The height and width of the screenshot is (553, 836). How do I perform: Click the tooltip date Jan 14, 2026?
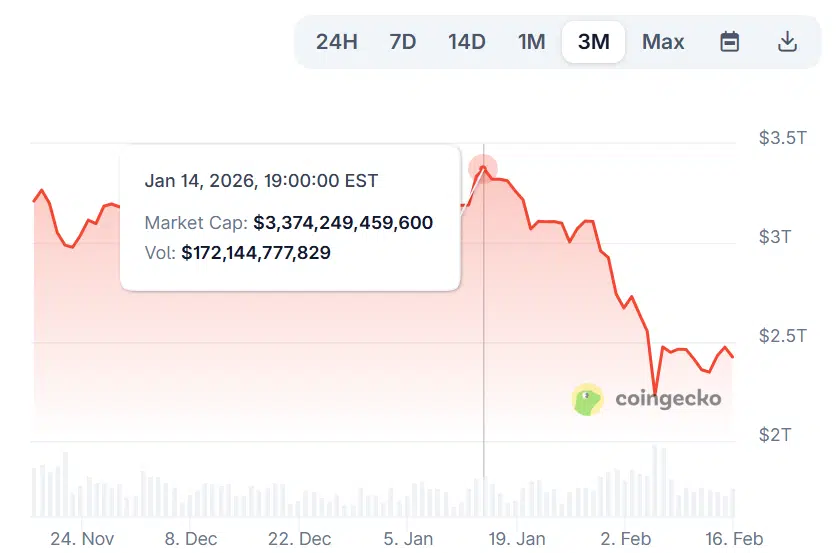261,181
